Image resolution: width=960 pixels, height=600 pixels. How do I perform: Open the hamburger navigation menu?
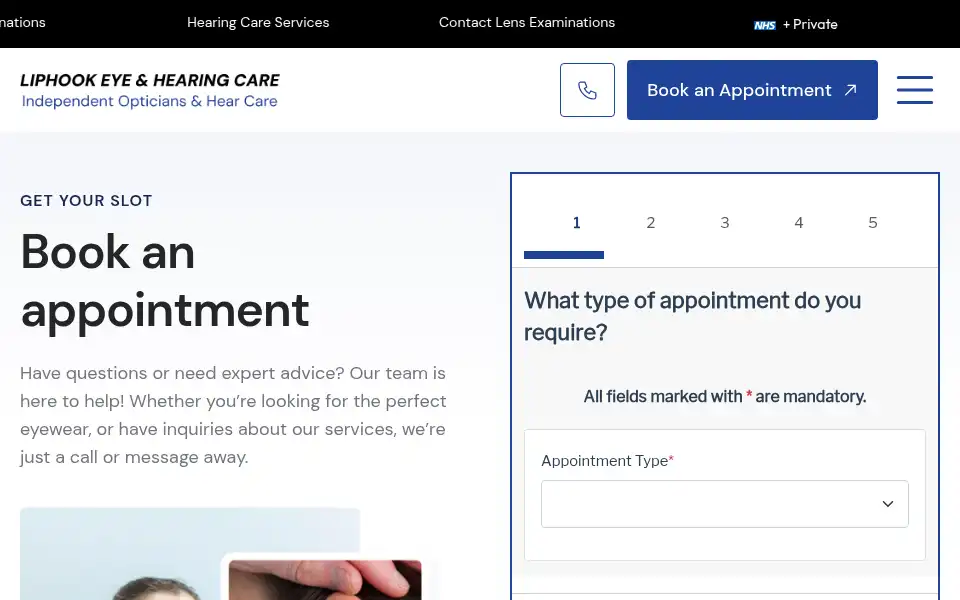click(x=915, y=90)
